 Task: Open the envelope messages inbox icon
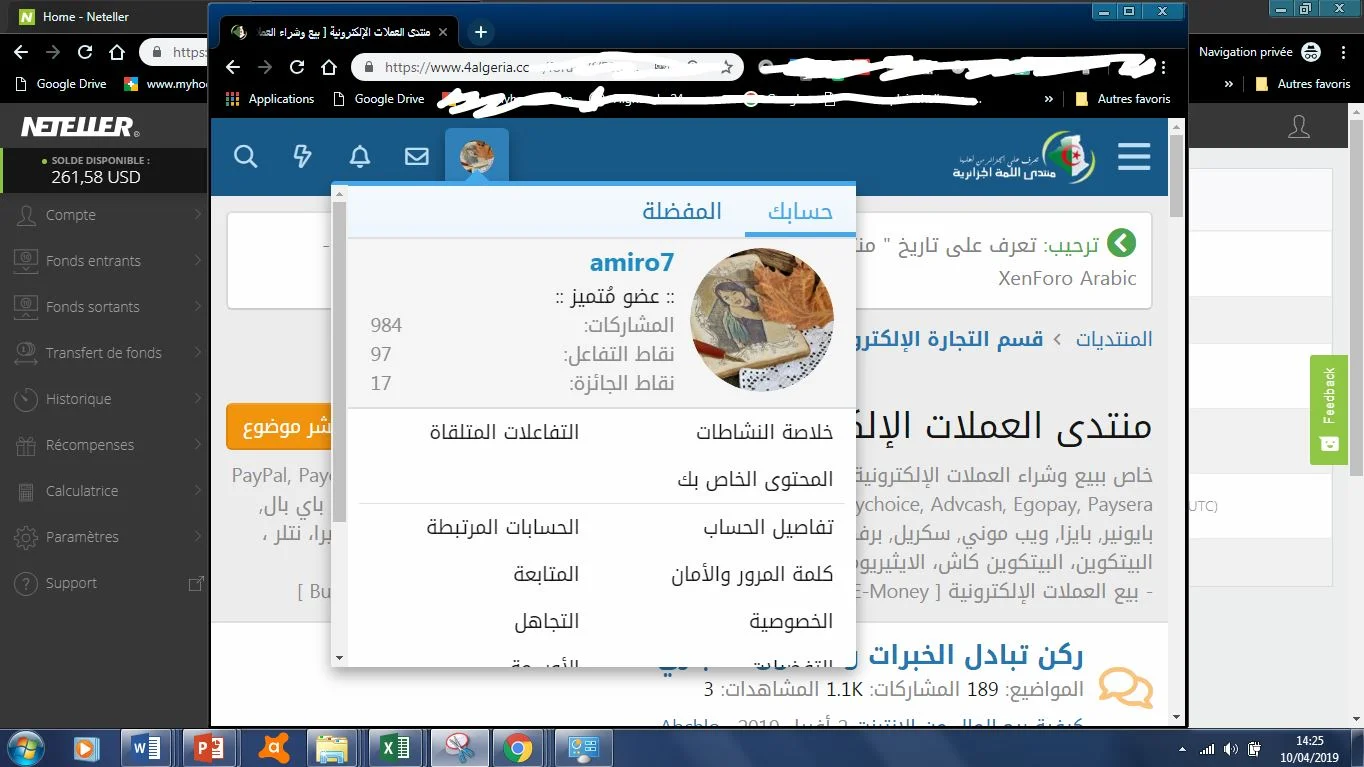[416, 157]
